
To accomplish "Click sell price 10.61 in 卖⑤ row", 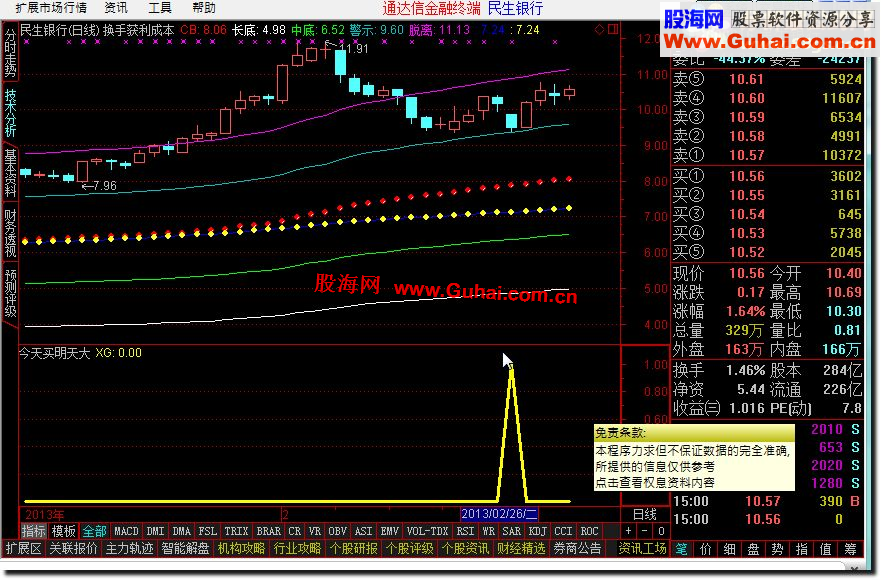I will coord(746,79).
